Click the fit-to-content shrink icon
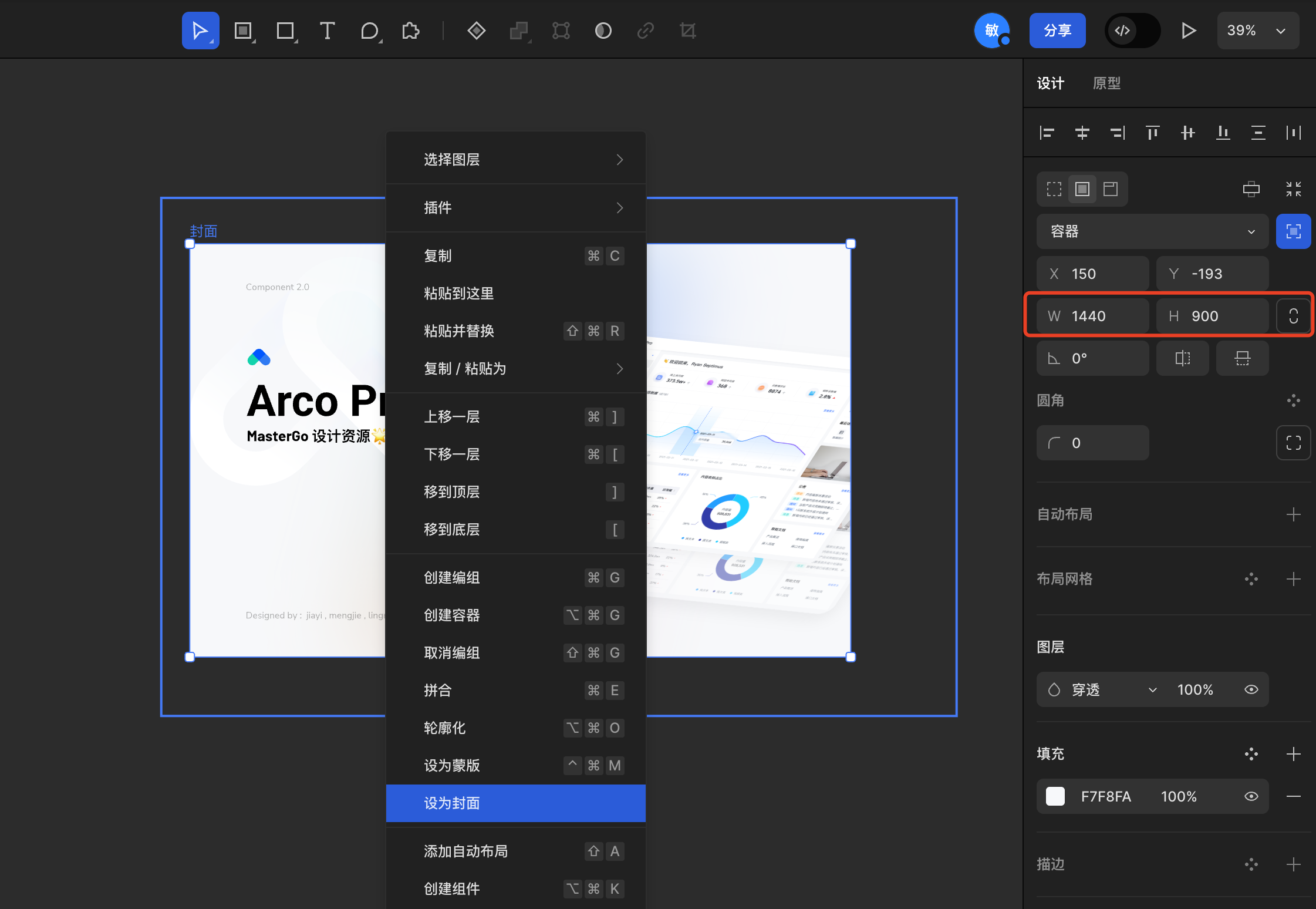This screenshot has width=1316, height=909. click(1294, 189)
